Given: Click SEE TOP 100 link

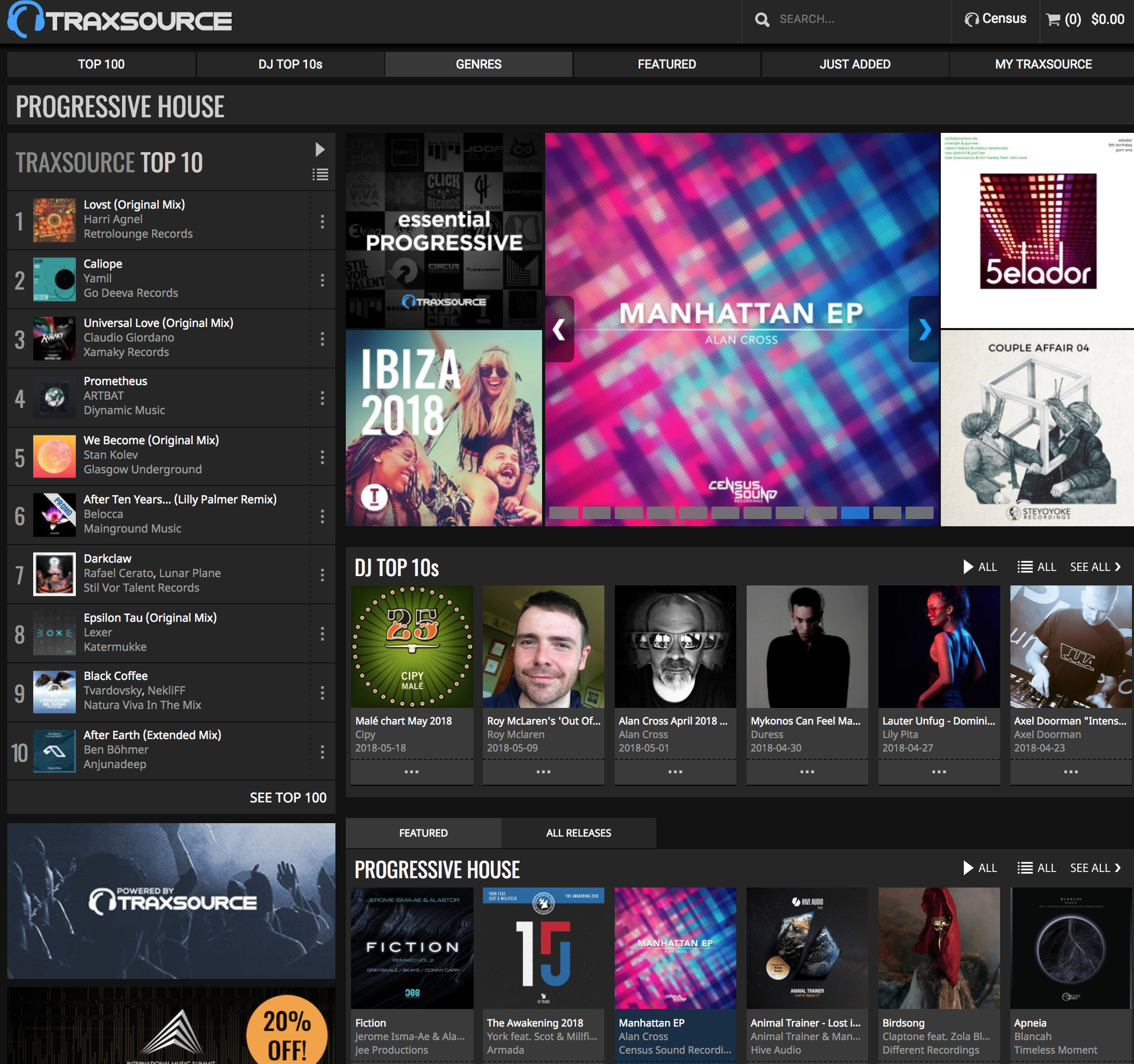Looking at the screenshot, I should point(288,798).
